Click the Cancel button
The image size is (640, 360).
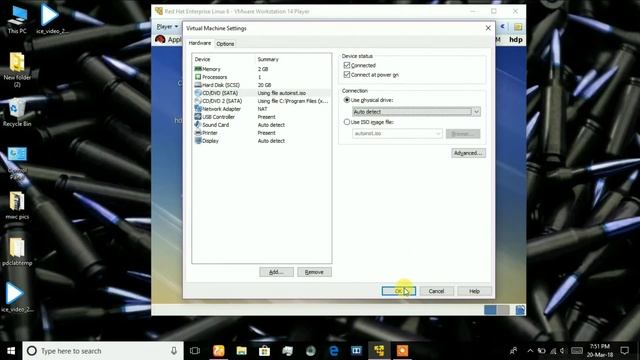click(436, 291)
